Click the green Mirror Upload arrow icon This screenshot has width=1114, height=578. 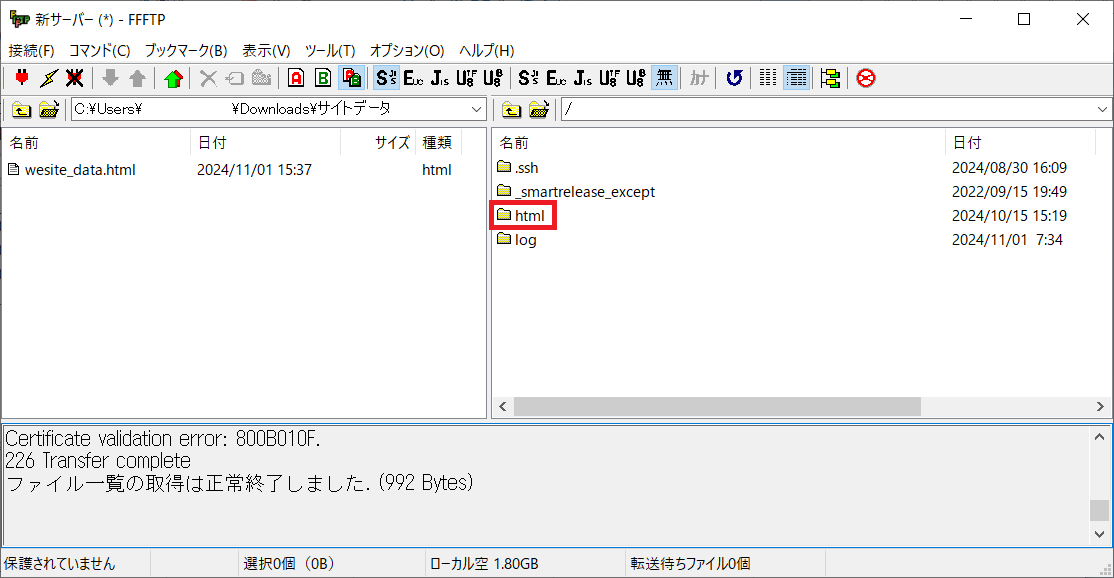click(174, 78)
